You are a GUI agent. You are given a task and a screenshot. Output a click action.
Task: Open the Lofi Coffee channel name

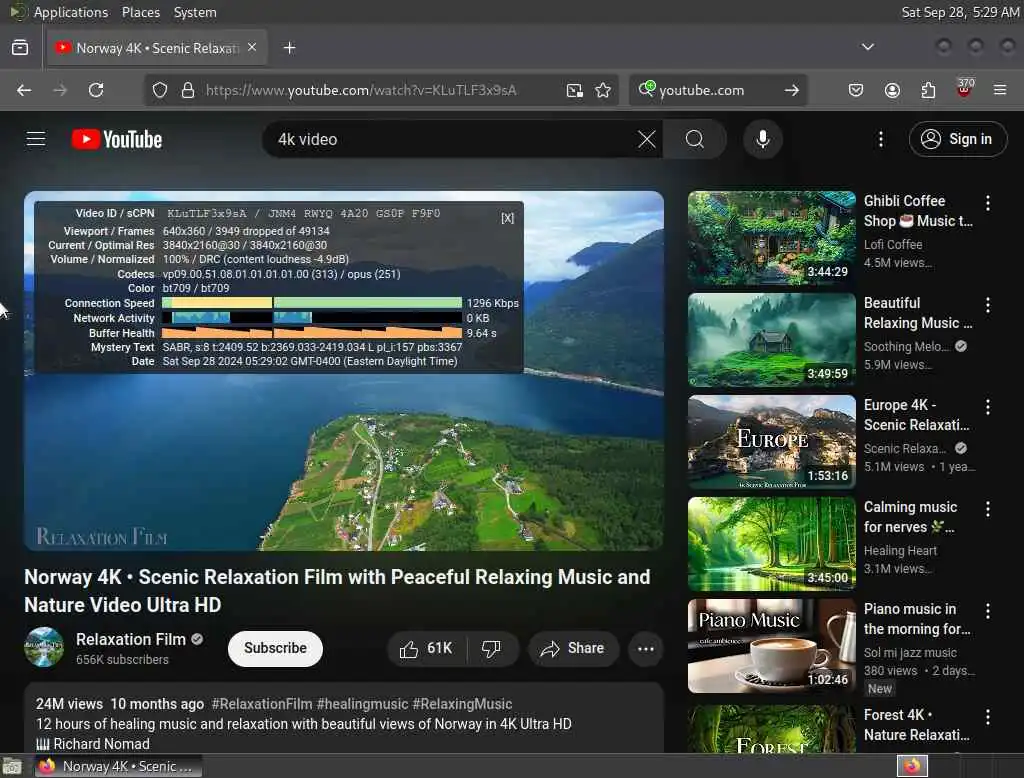pos(893,244)
